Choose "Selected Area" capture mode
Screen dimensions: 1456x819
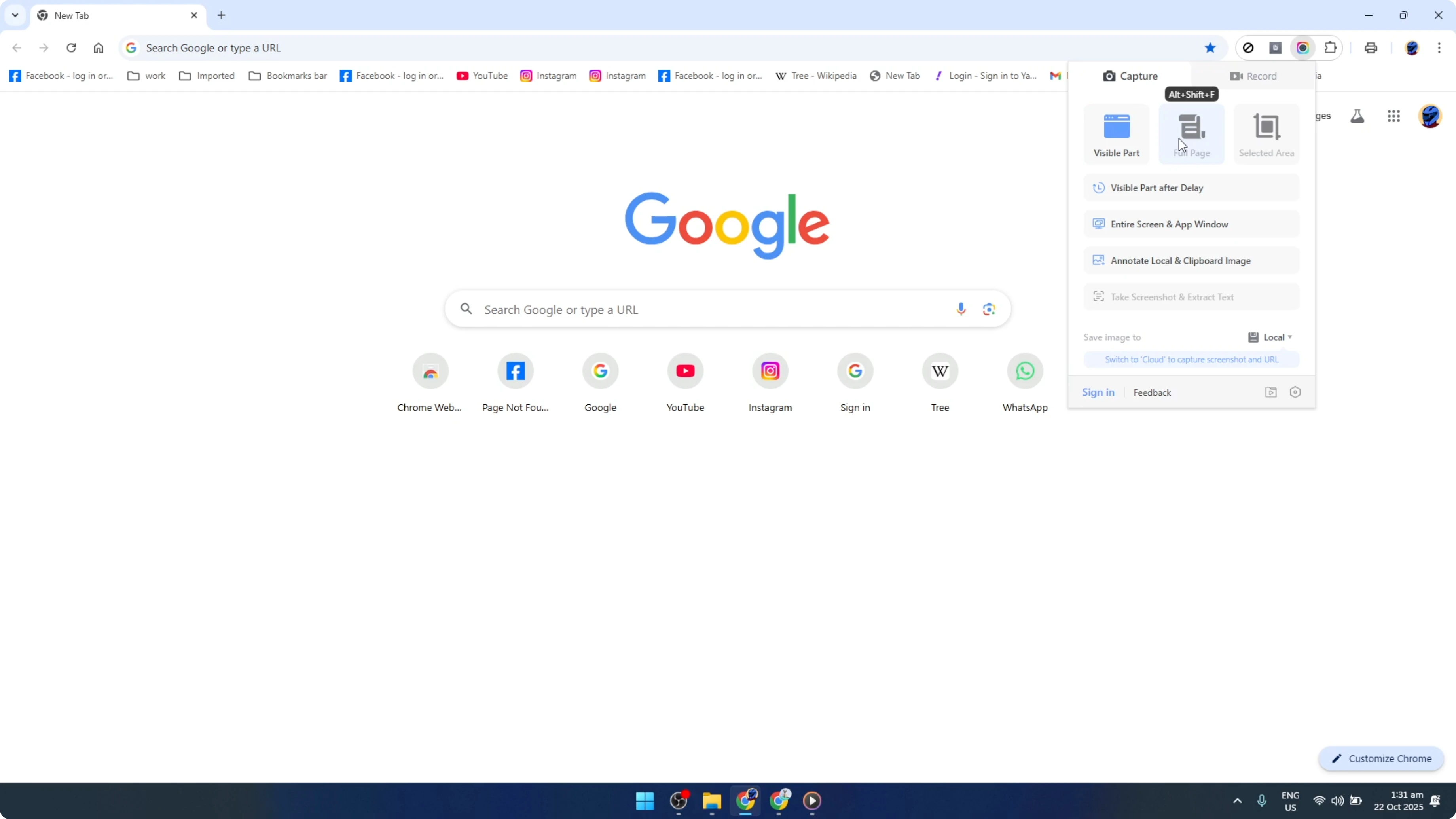pos(1266,134)
